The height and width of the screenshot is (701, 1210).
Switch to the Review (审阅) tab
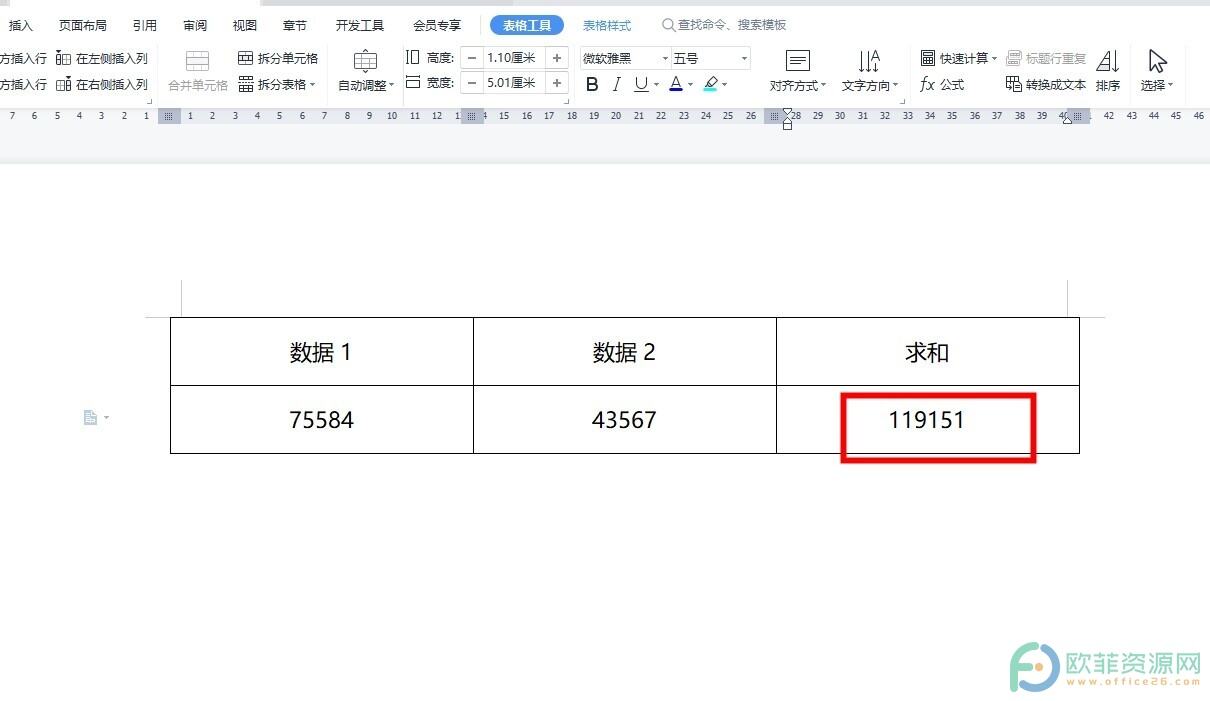coord(195,25)
